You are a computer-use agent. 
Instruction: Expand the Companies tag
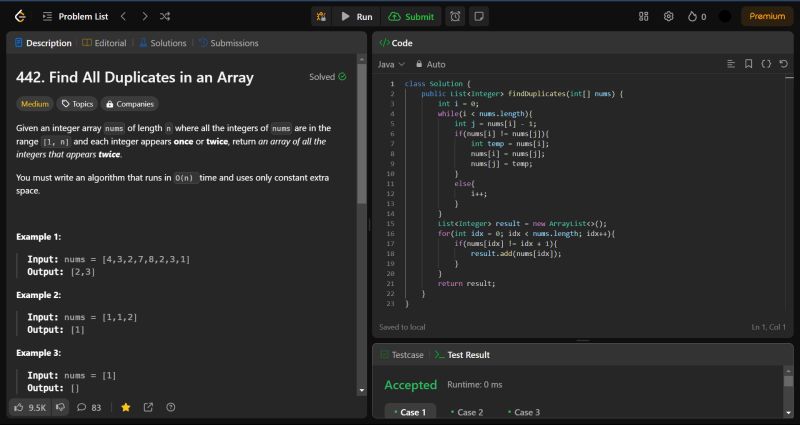(129, 103)
